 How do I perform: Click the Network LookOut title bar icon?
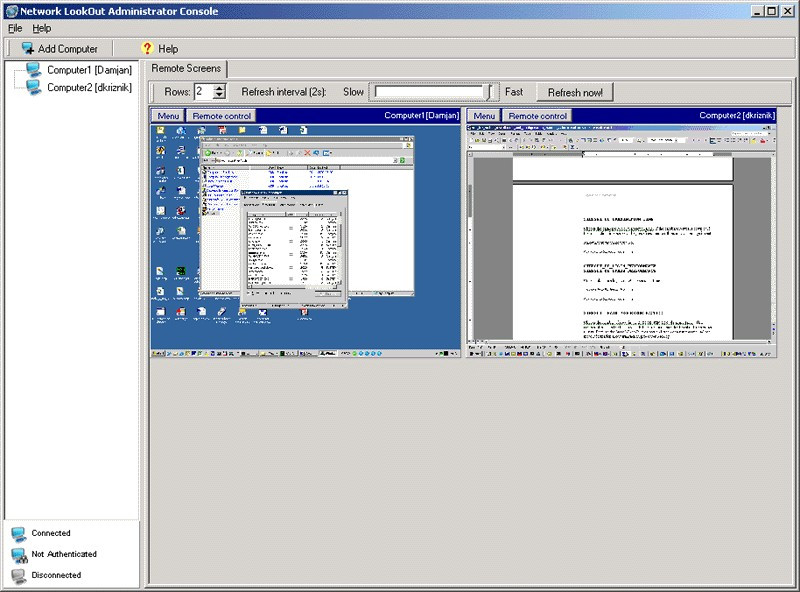12,11
